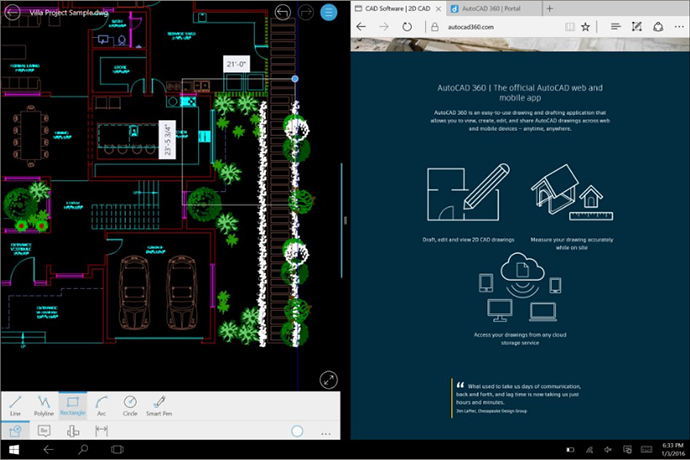Viewport: 690px width, 460px height.
Task: Expand the three-dot overflow in drawing toolbar
Action: tap(325, 431)
